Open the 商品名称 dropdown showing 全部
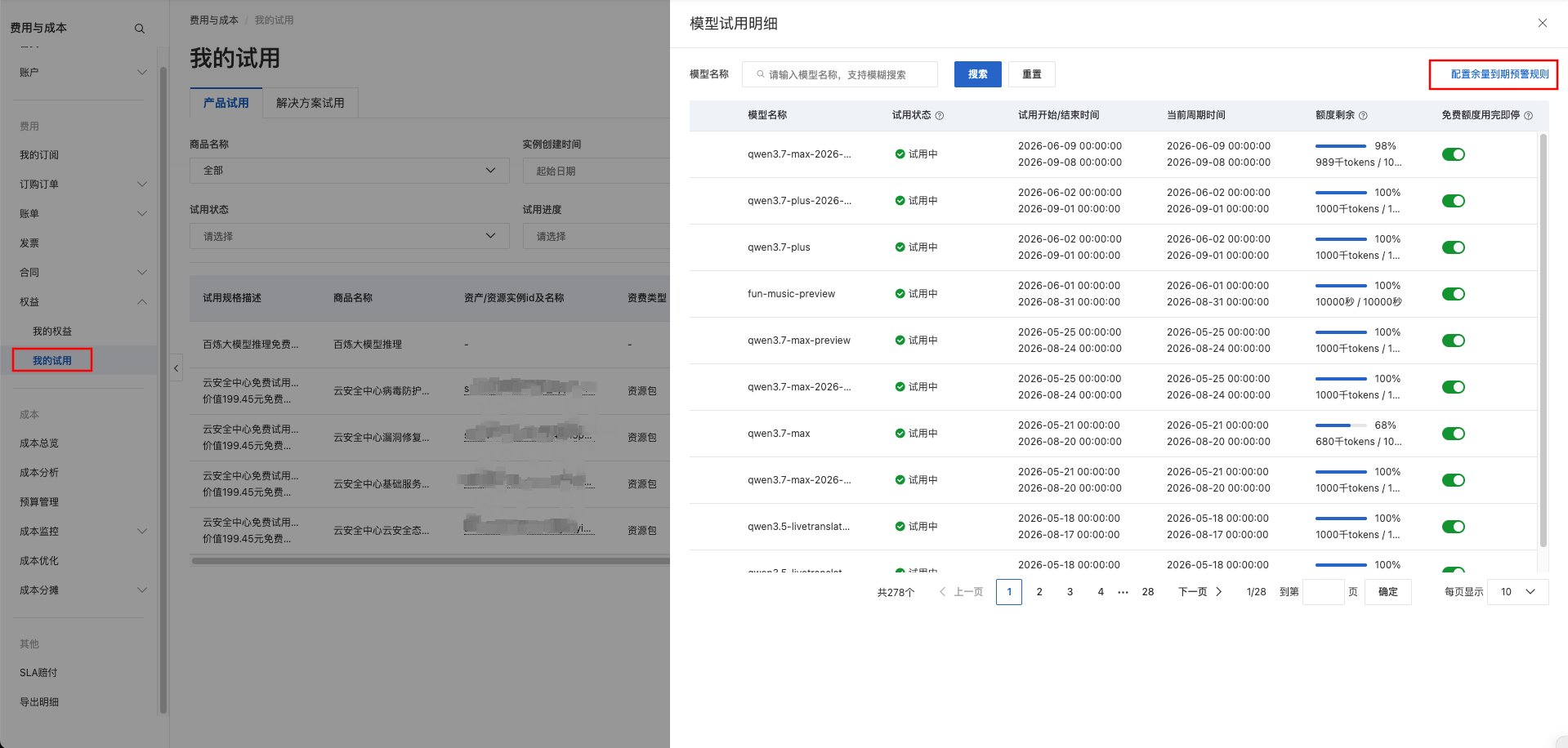 350,171
